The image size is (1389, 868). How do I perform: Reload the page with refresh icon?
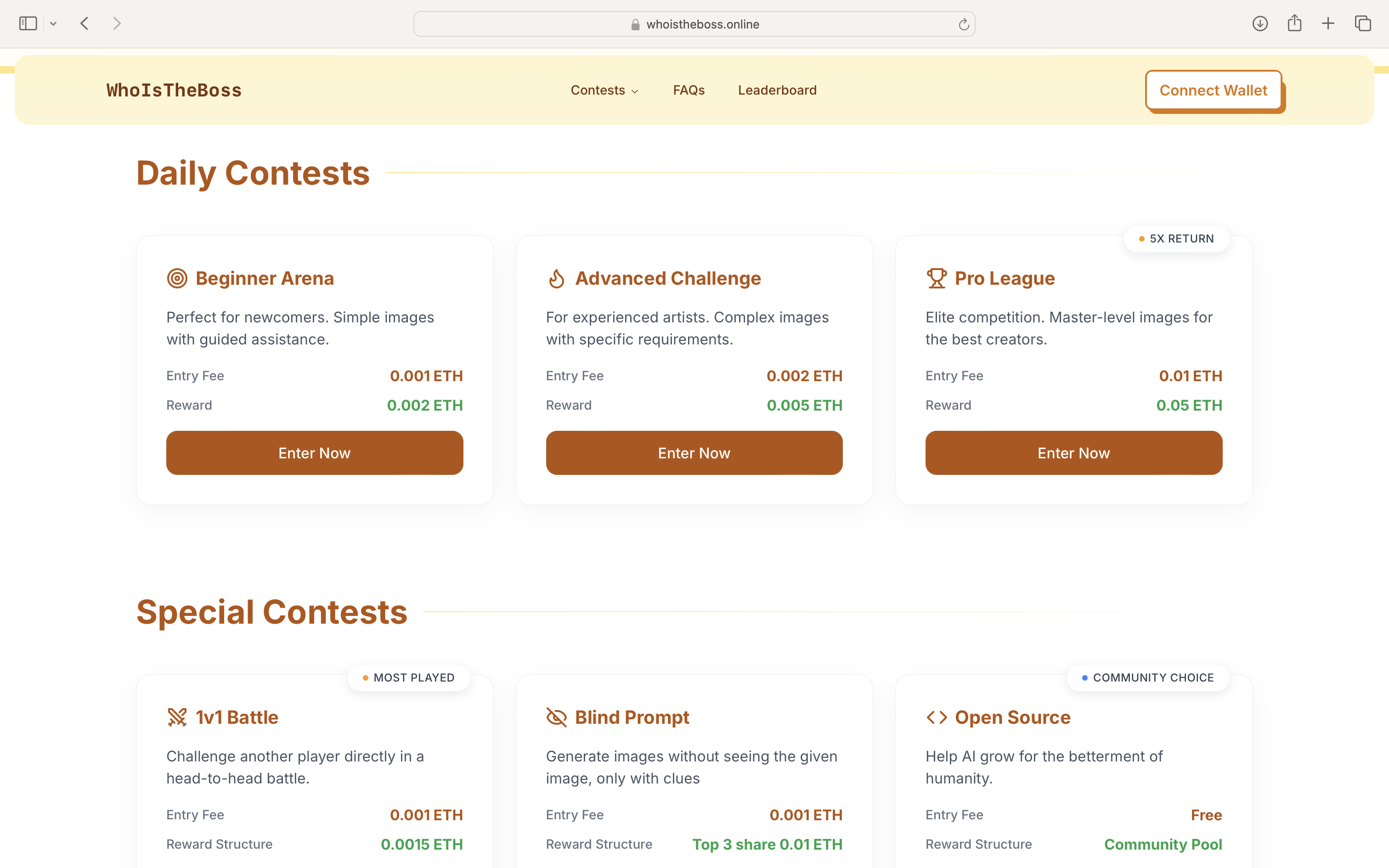coord(964,24)
